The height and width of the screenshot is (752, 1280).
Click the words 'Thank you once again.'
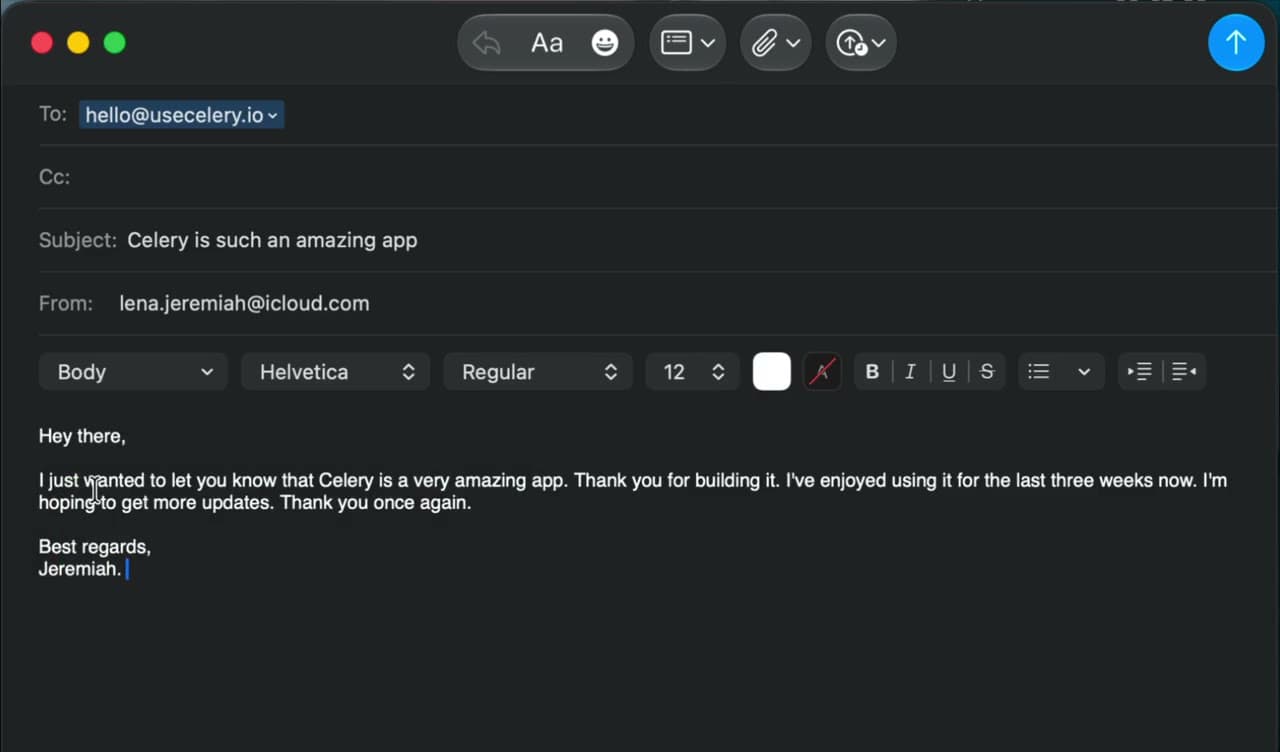(x=376, y=502)
